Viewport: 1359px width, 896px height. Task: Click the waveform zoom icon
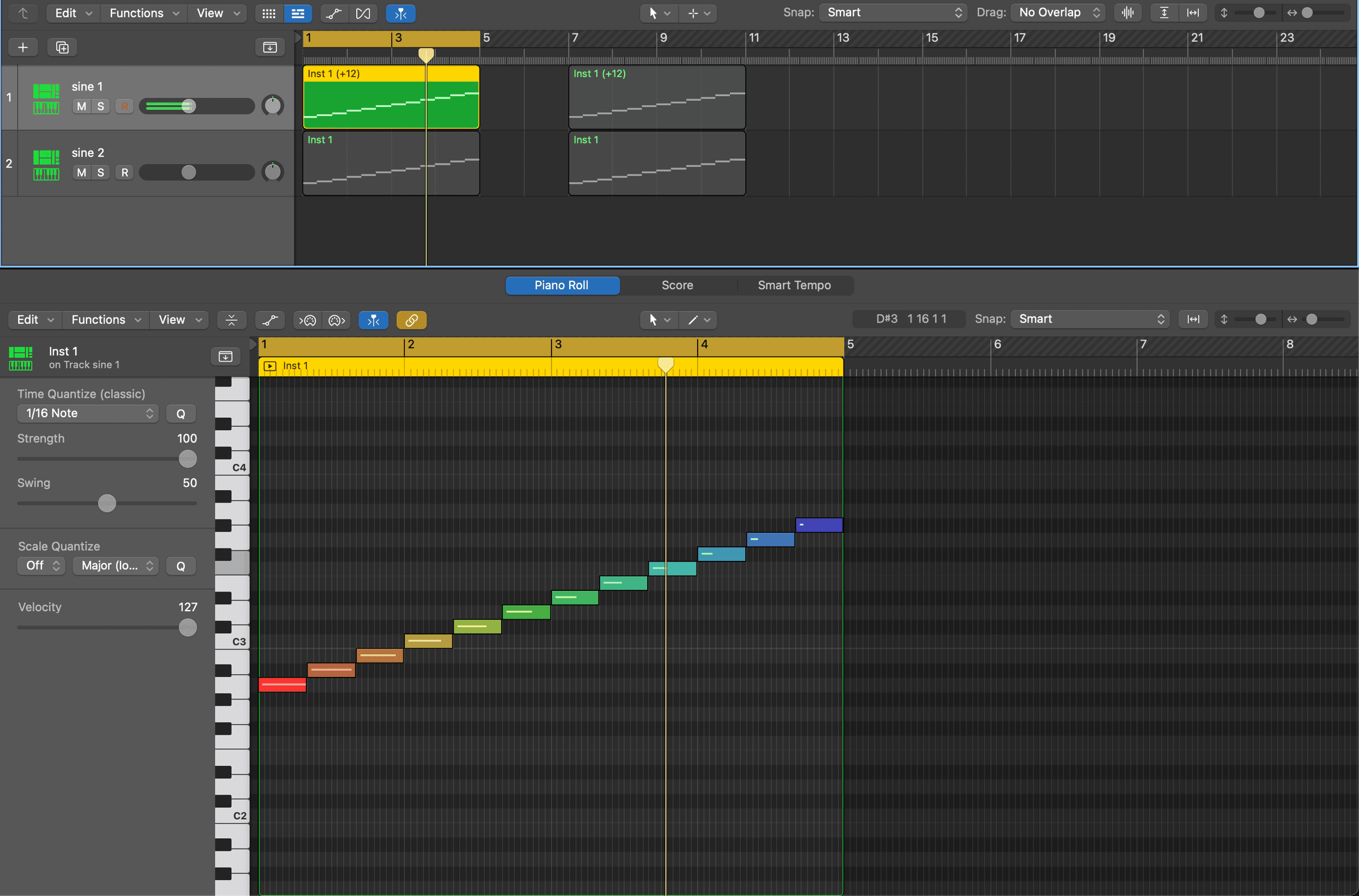[1127, 12]
